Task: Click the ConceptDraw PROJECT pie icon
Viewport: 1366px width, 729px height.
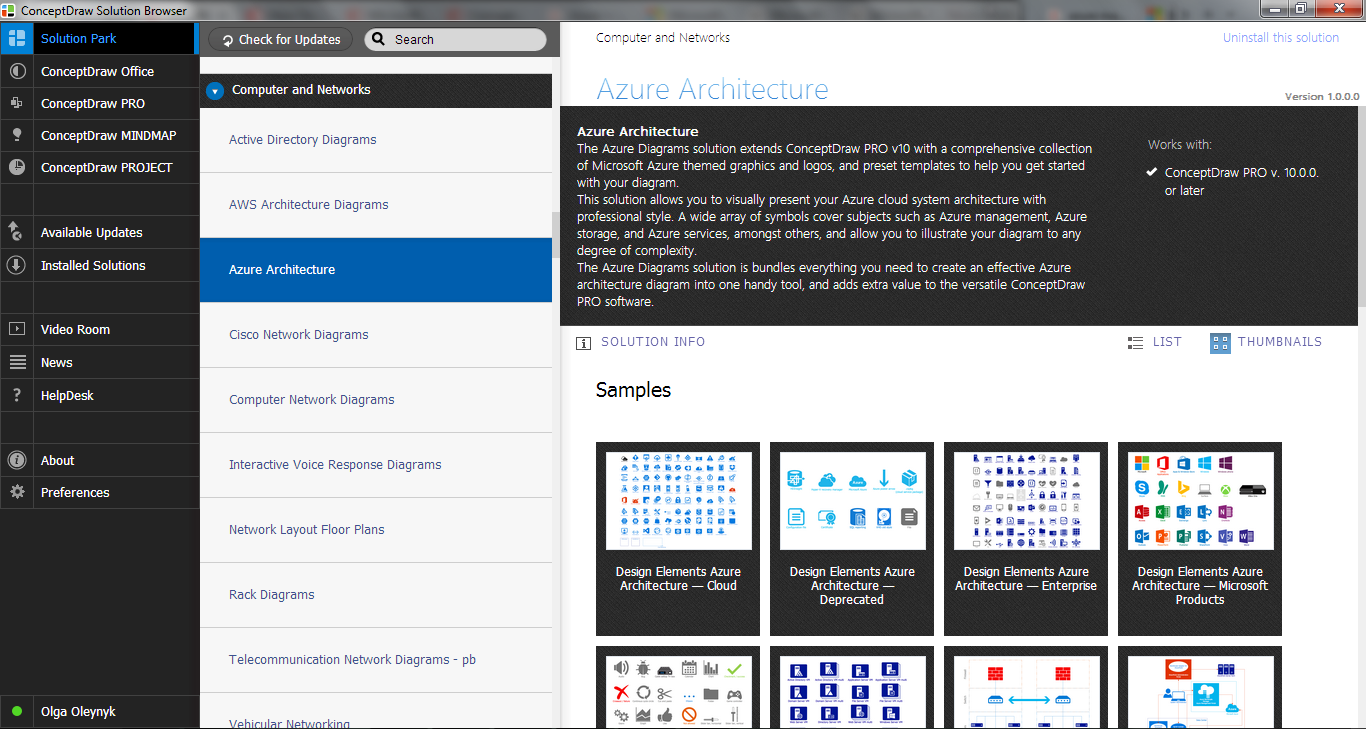Action: point(17,167)
